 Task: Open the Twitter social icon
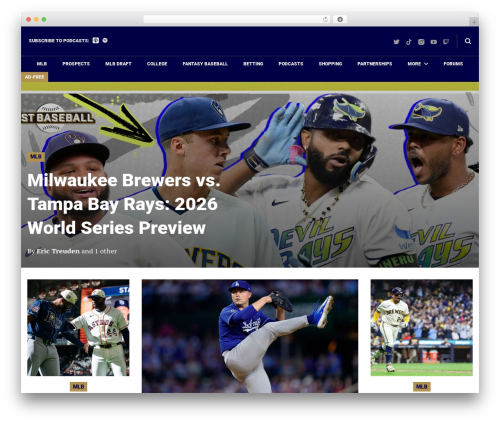coord(396,42)
